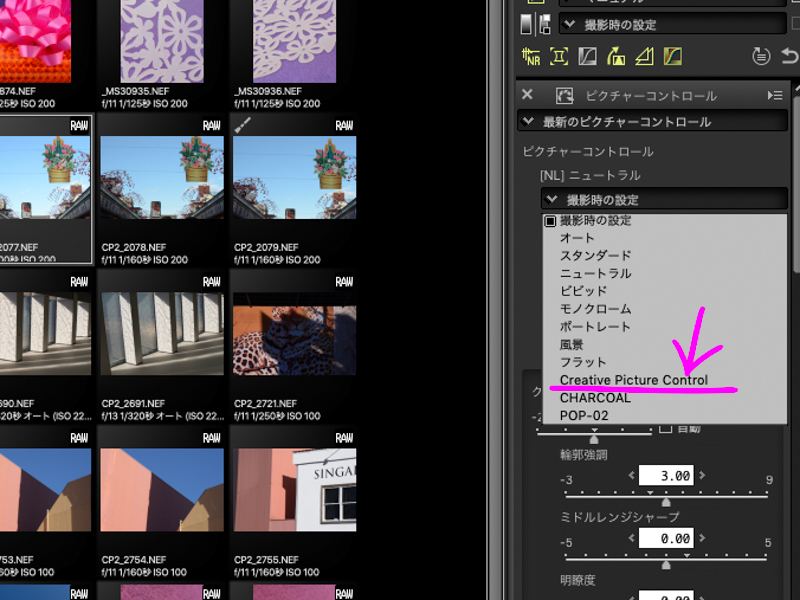
Task: Click the RAW badge on CP2_2721.NEF thumbnail
Action: (344, 282)
